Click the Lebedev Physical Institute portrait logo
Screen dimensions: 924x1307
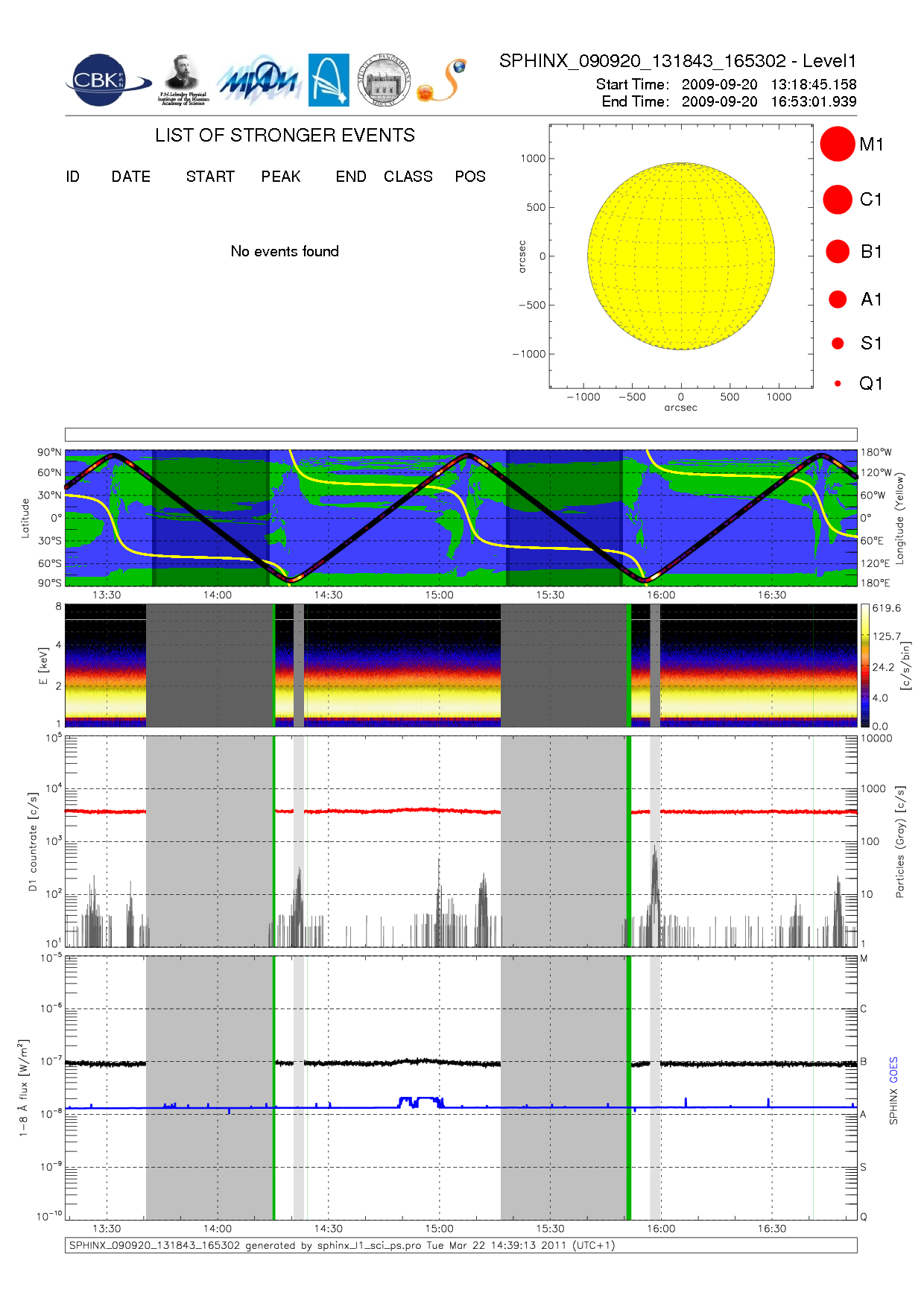183,79
